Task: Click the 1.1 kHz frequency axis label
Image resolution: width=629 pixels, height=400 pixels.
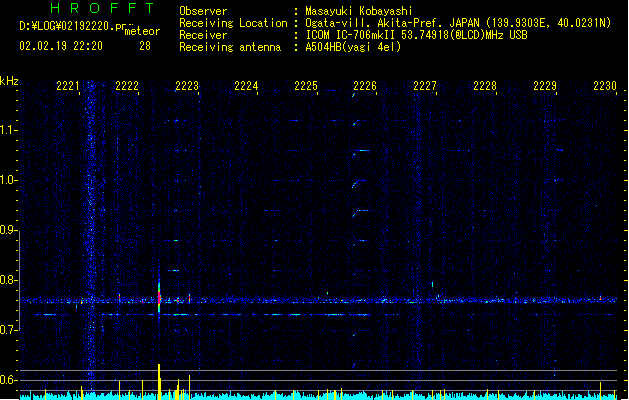Action: pyautogui.click(x=8, y=130)
